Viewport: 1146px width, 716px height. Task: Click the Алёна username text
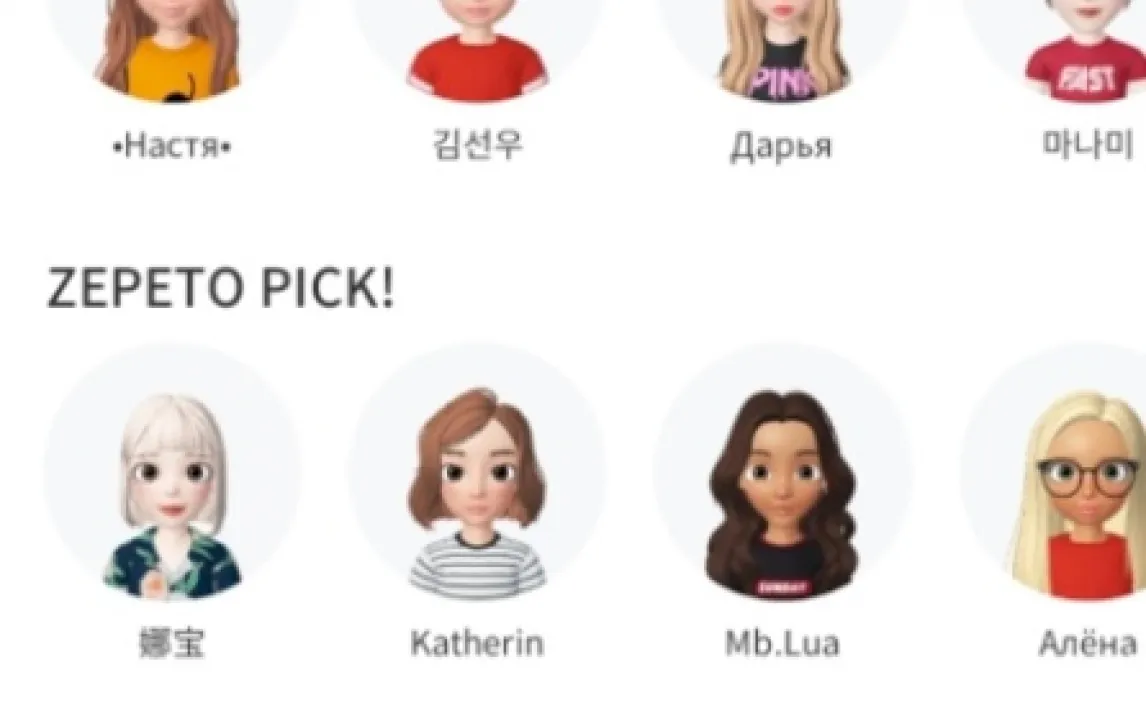[1088, 643]
